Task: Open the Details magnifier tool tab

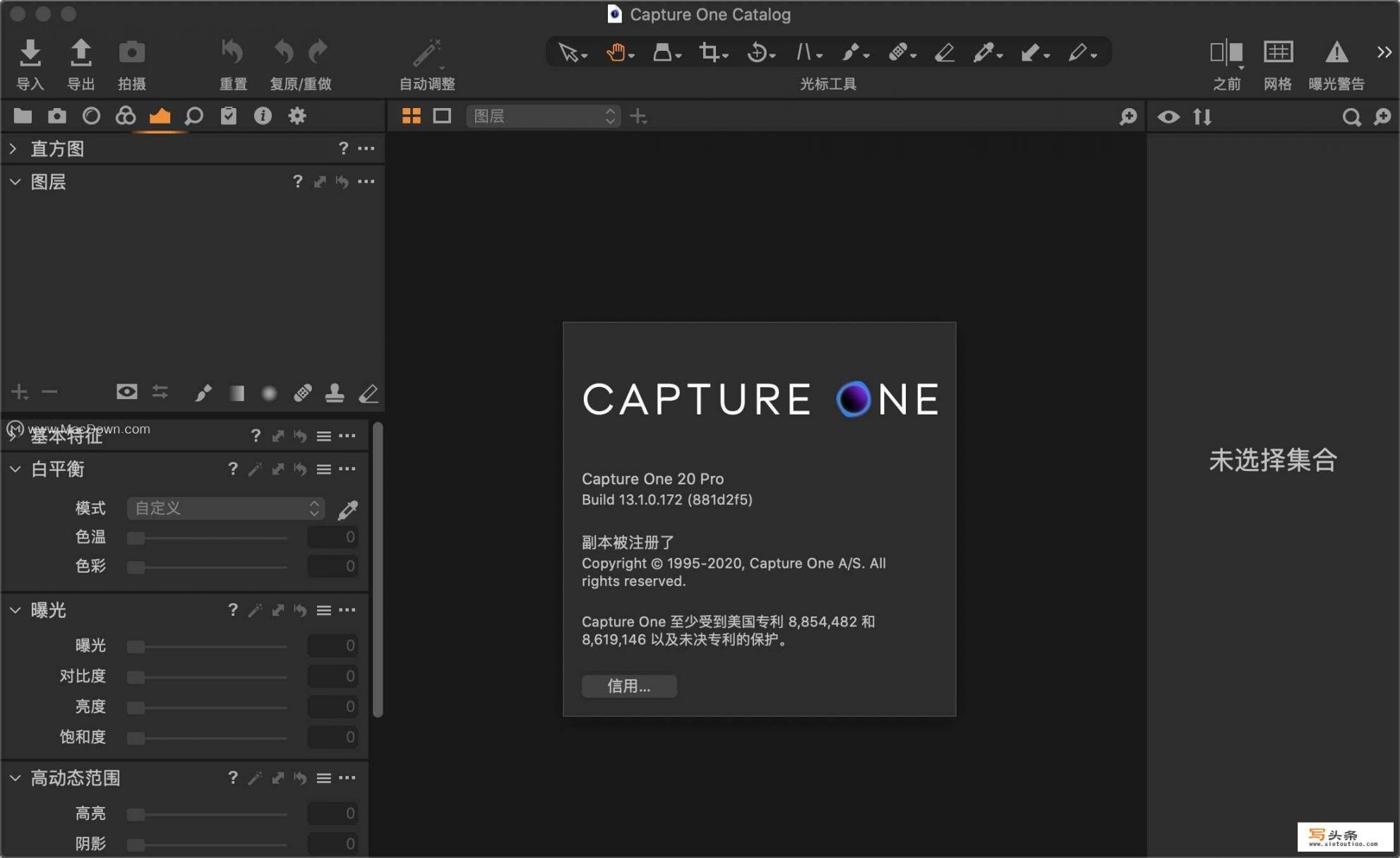Action: pos(193,116)
